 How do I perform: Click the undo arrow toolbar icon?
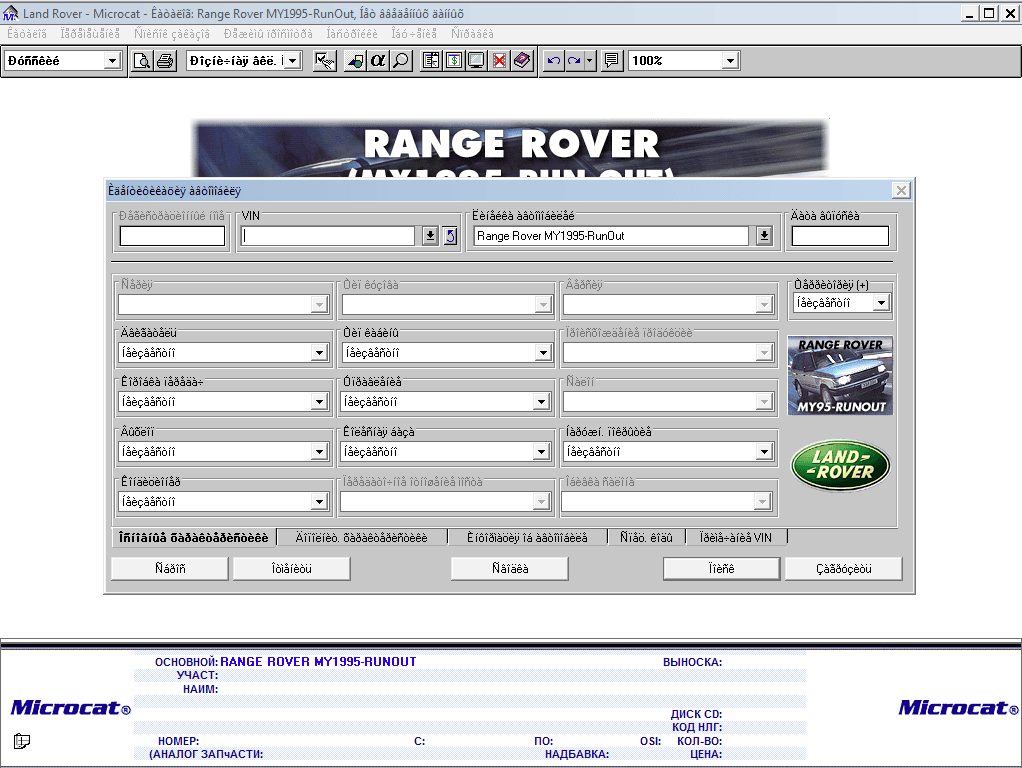click(x=553, y=61)
